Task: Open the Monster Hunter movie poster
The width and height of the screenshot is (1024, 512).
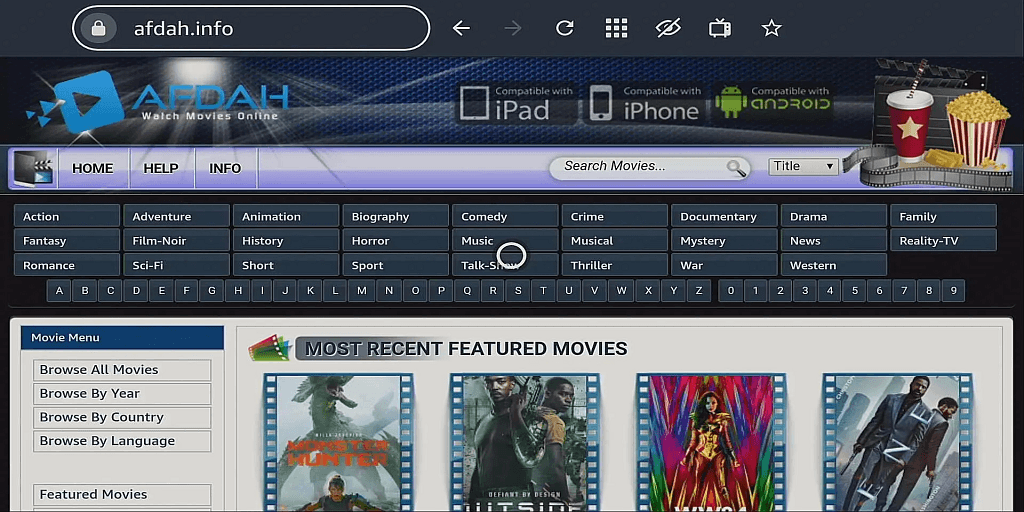Action: [x=338, y=443]
